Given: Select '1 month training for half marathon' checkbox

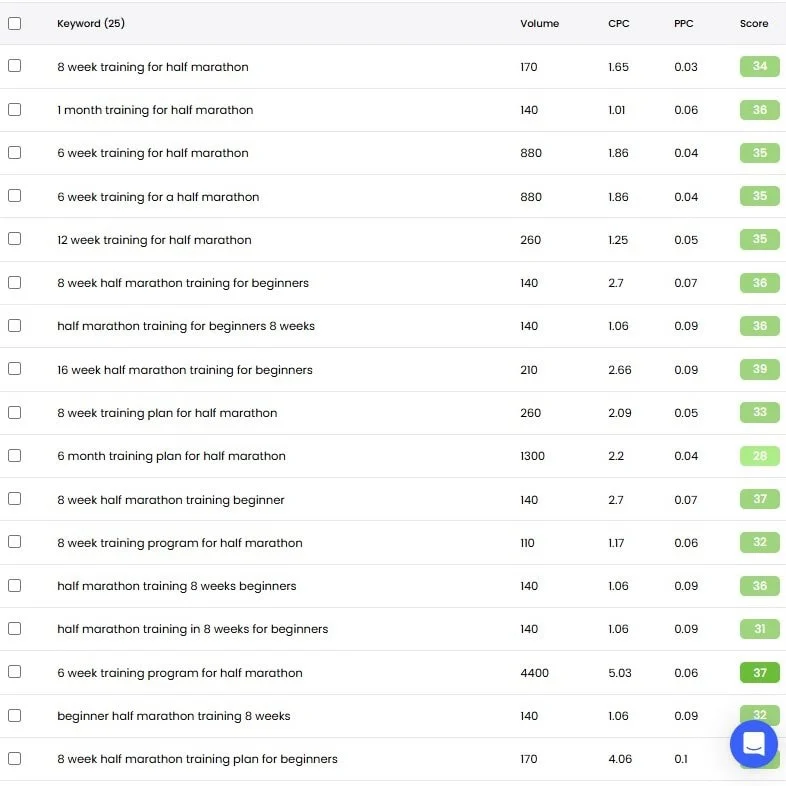Looking at the screenshot, I should pyautogui.click(x=14, y=109).
